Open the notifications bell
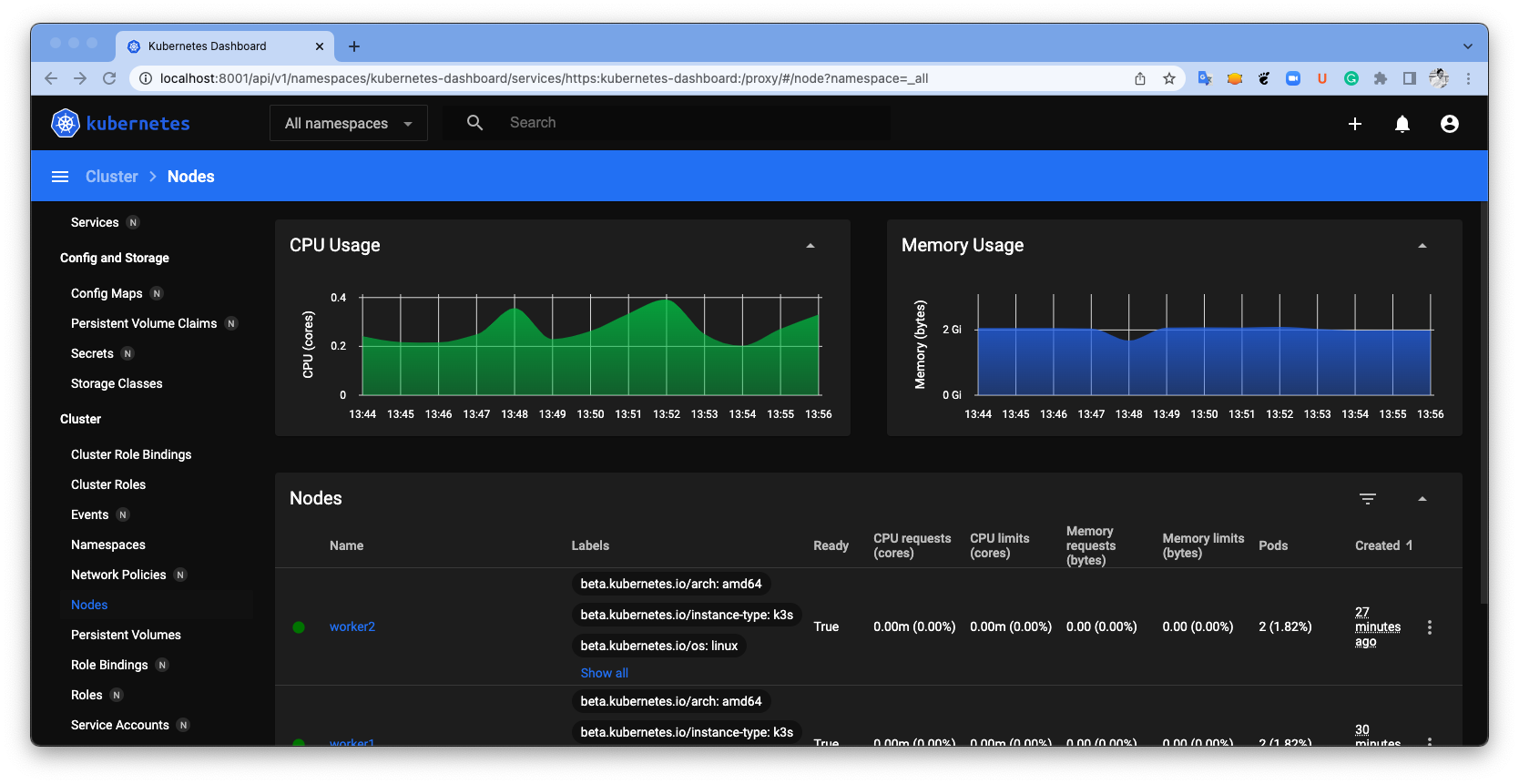The width and height of the screenshot is (1519, 784). click(1402, 124)
